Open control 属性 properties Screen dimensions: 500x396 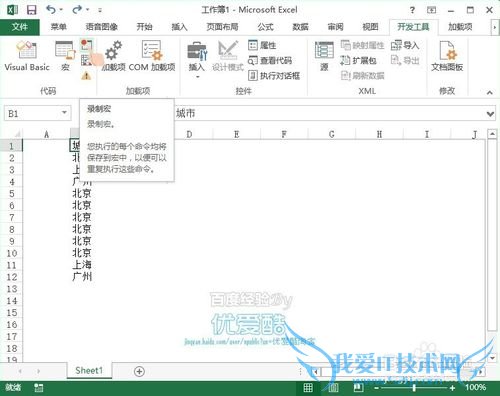262,45
